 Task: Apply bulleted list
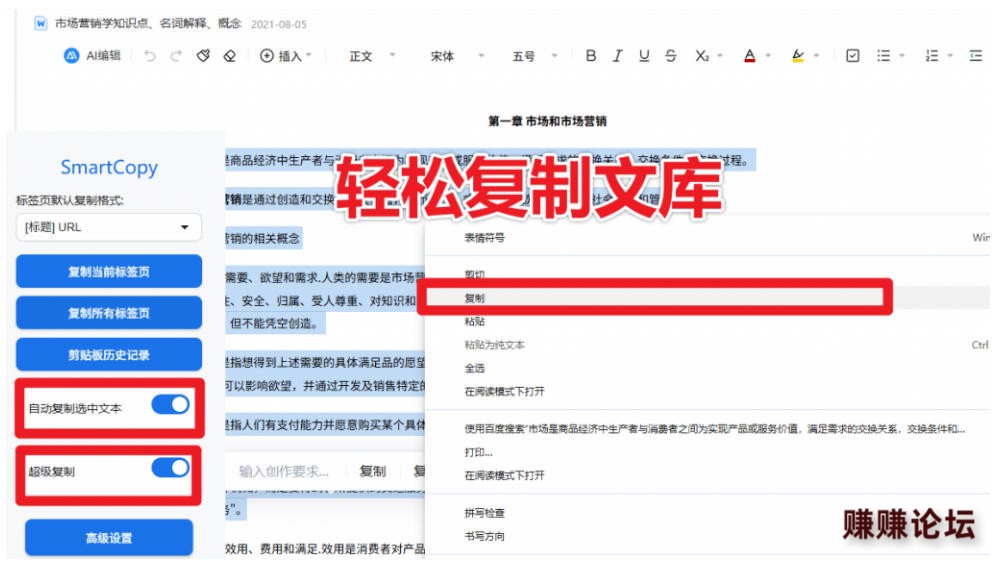tap(883, 56)
